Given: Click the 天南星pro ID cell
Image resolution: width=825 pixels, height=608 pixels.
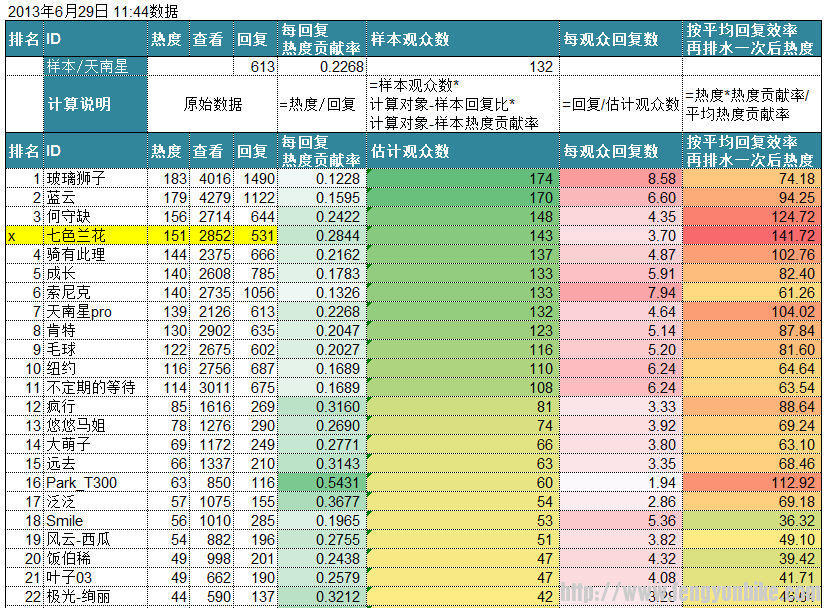Looking at the screenshot, I should point(95,312).
